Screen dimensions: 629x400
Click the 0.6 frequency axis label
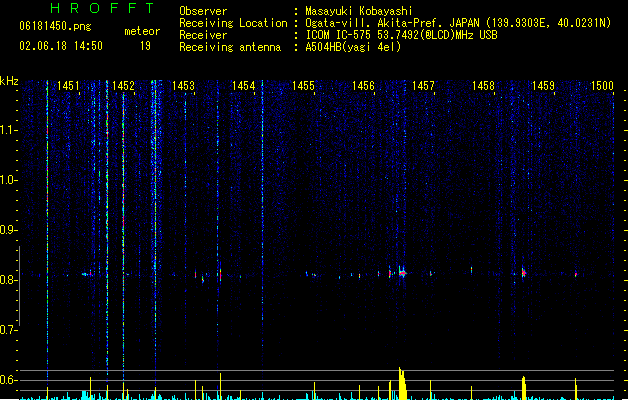click(x=8, y=380)
